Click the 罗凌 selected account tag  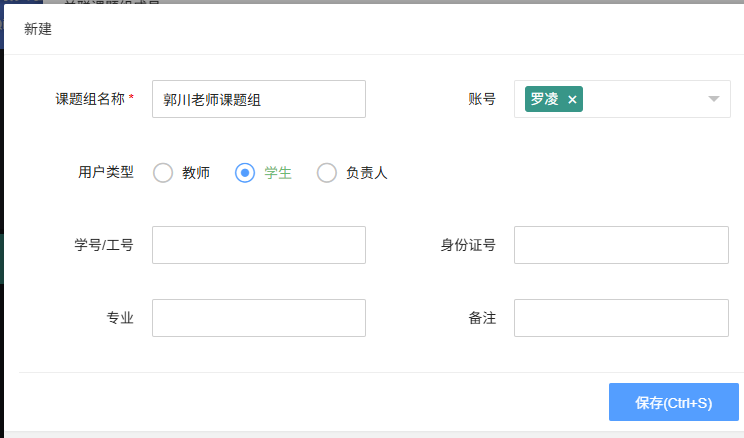(545, 99)
